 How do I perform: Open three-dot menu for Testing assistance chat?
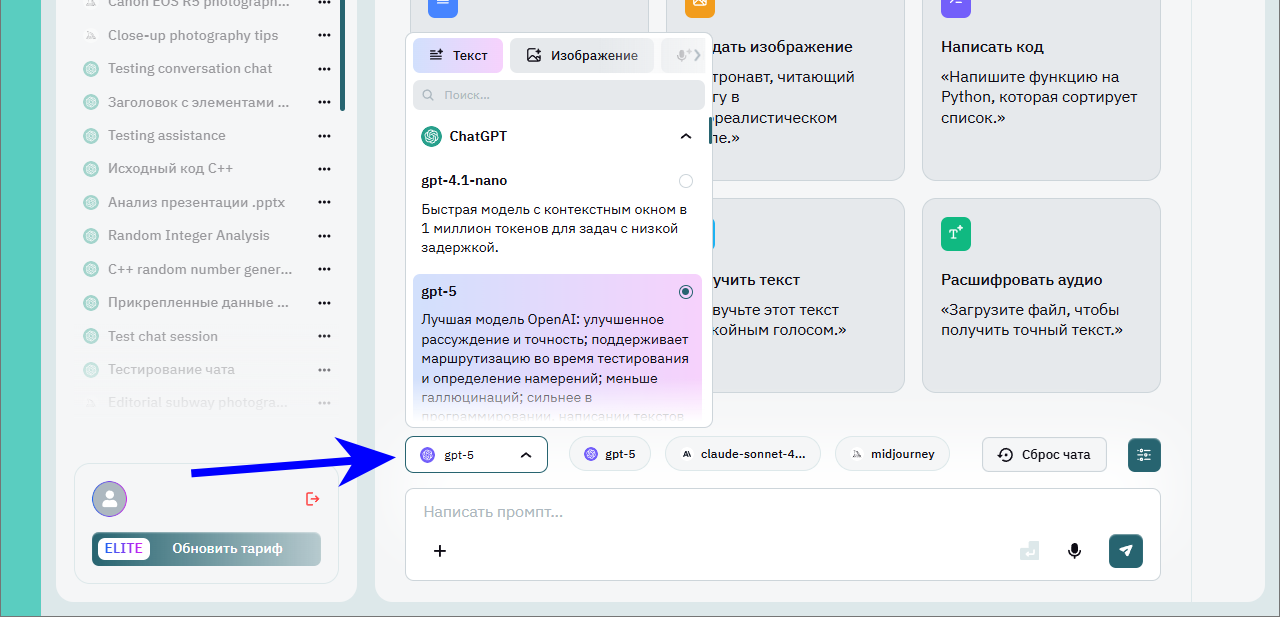click(324, 136)
